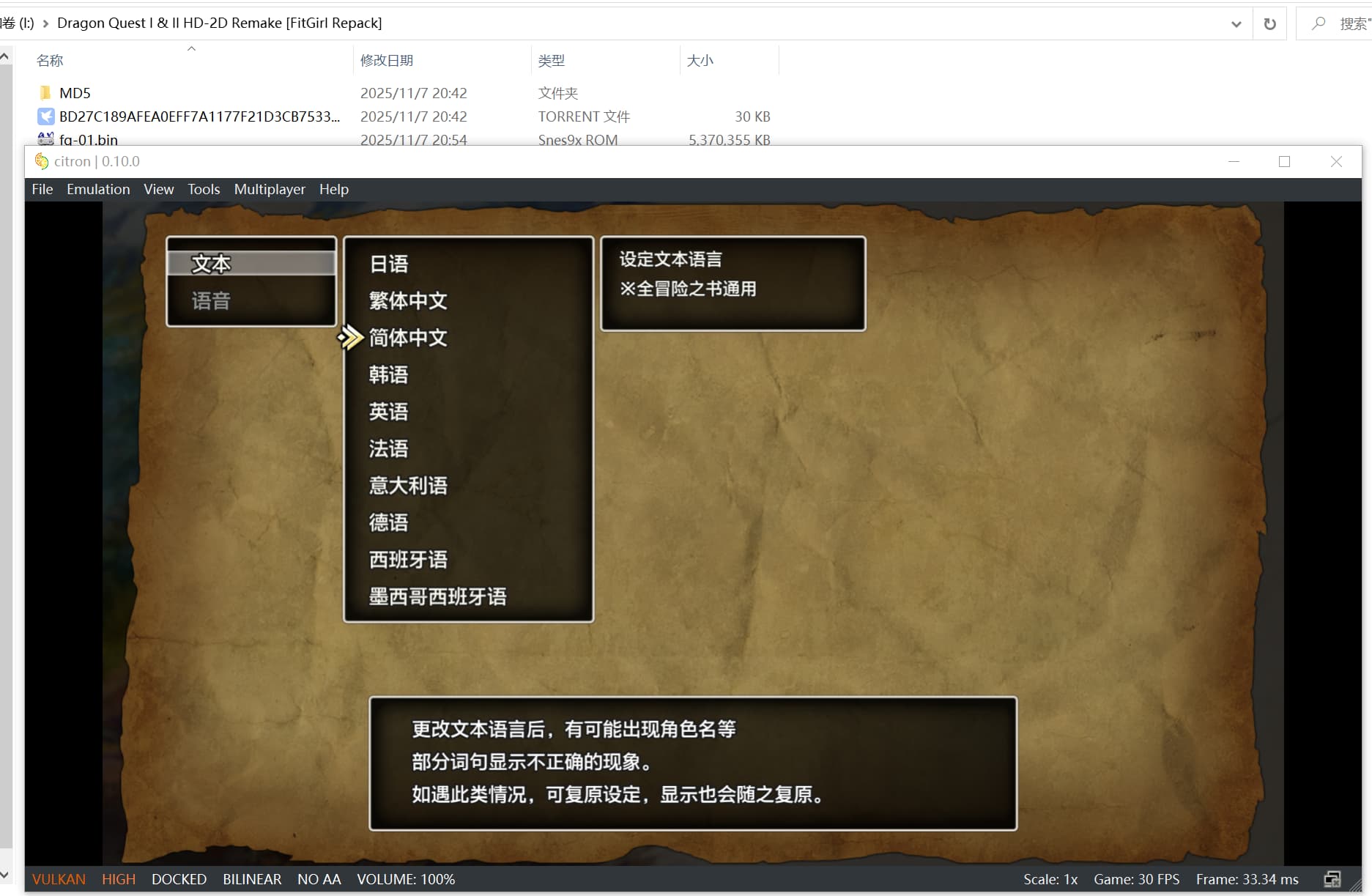Toggle the NO AA anti-aliasing setting
Screen dimensions: 1372x896
coord(319,879)
